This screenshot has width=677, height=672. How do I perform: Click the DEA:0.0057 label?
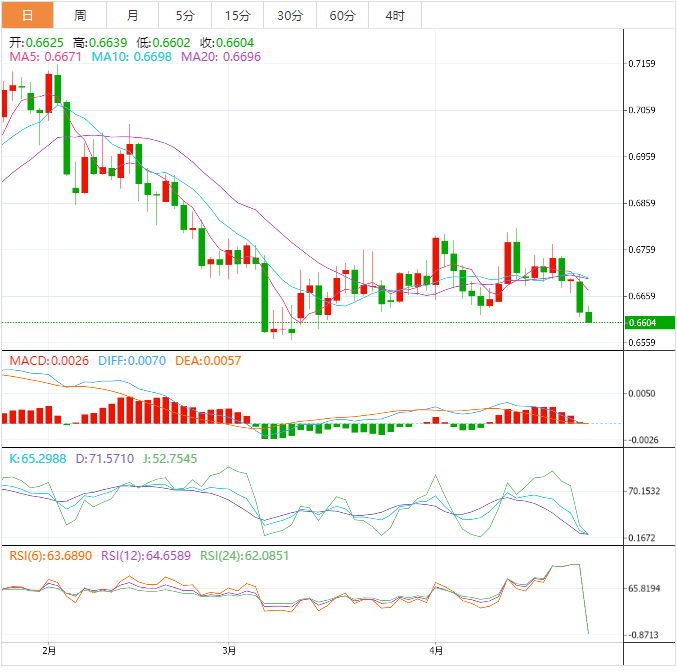tap(208, 361)
